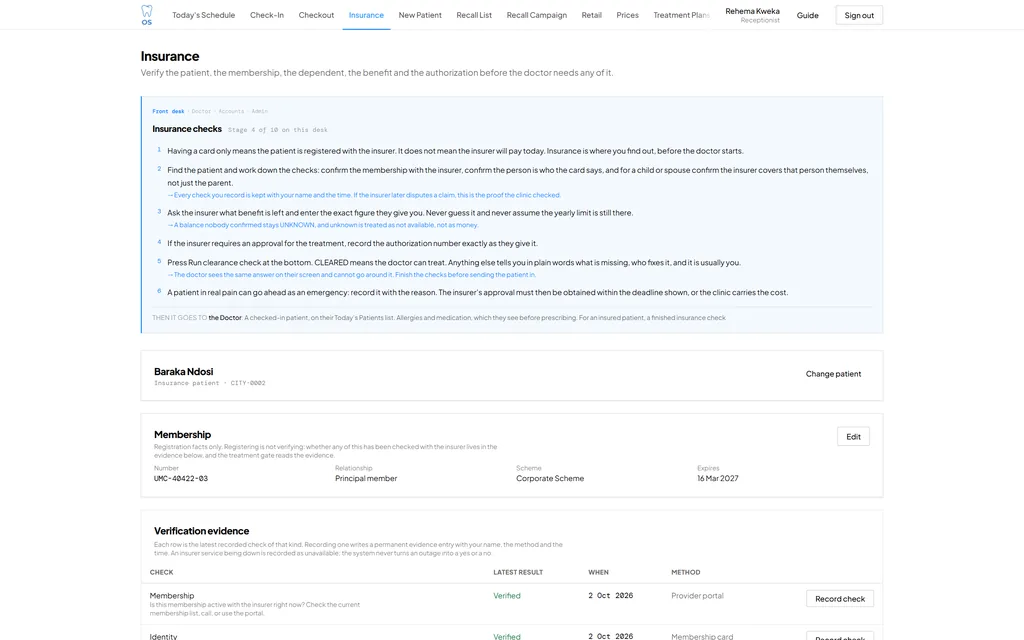Switch to the Prices tab
The height and width of the screenshot is (640, 1024).
[627, 15]
